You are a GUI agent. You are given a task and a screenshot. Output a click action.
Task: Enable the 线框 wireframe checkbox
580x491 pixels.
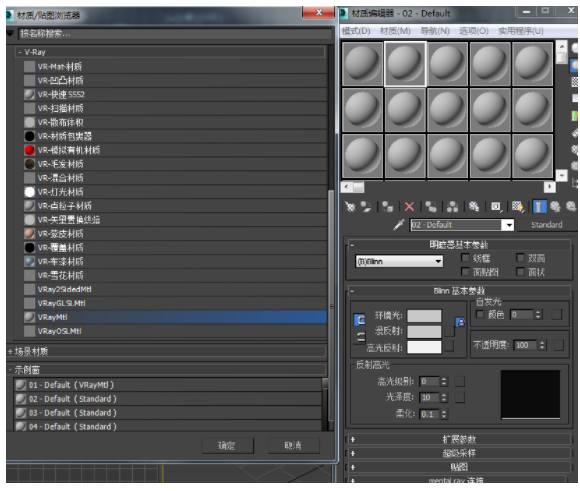465,258
